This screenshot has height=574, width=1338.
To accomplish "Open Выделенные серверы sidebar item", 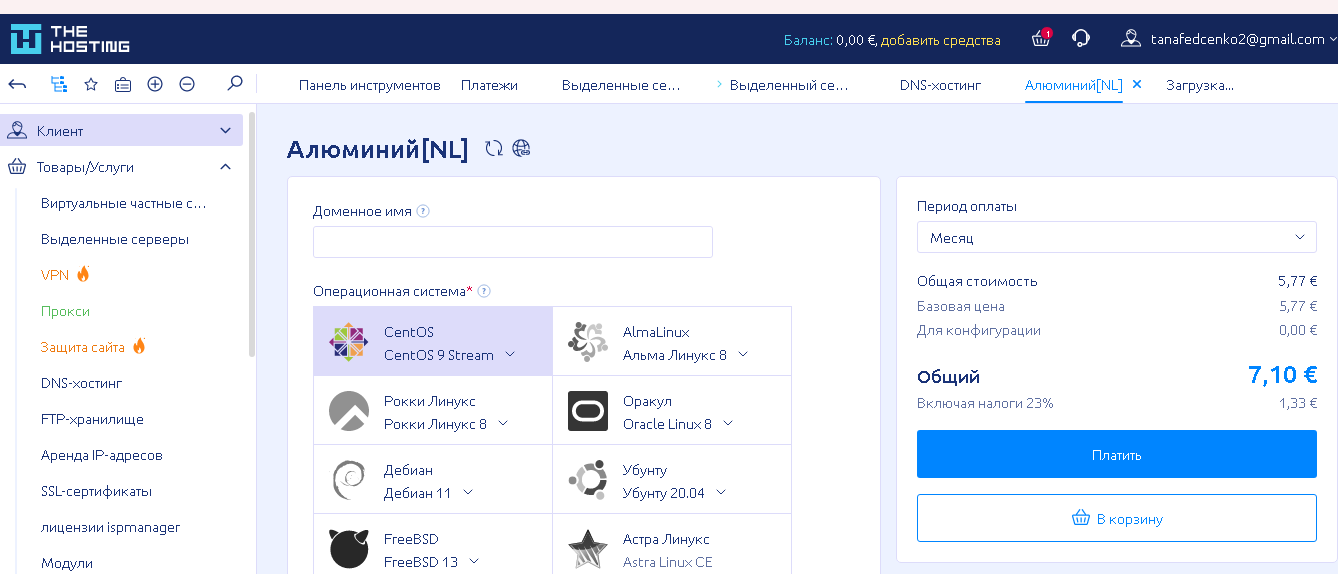I will coord(115,239).
